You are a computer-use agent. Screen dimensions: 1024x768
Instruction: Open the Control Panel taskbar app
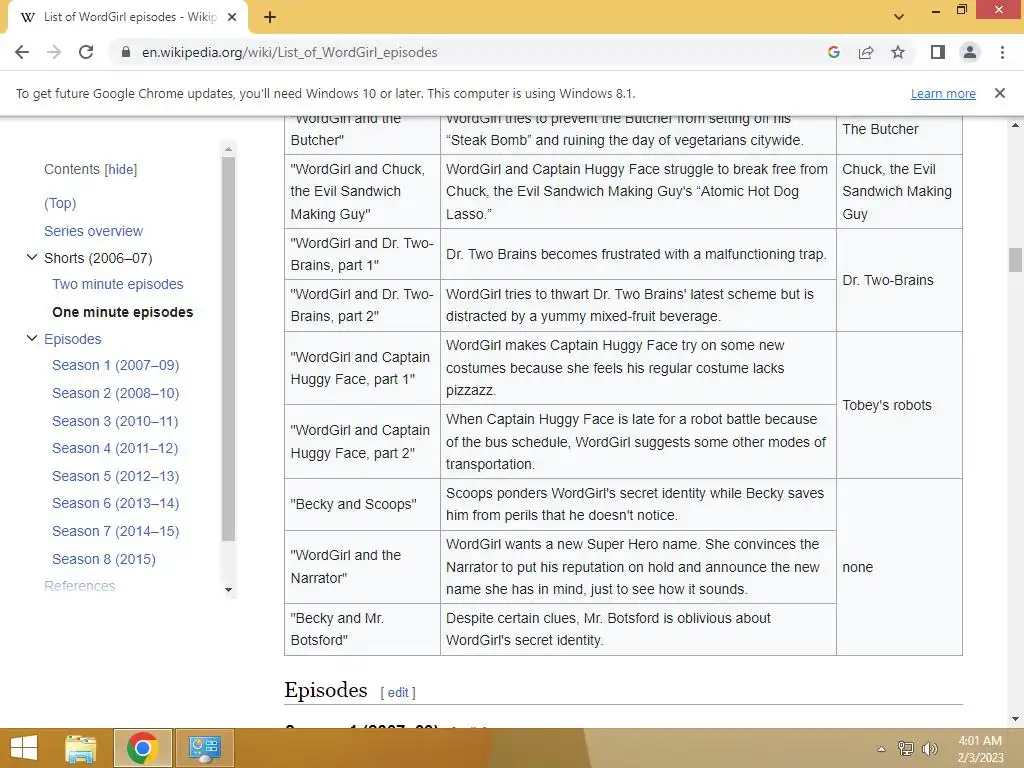tap(204, 748)
